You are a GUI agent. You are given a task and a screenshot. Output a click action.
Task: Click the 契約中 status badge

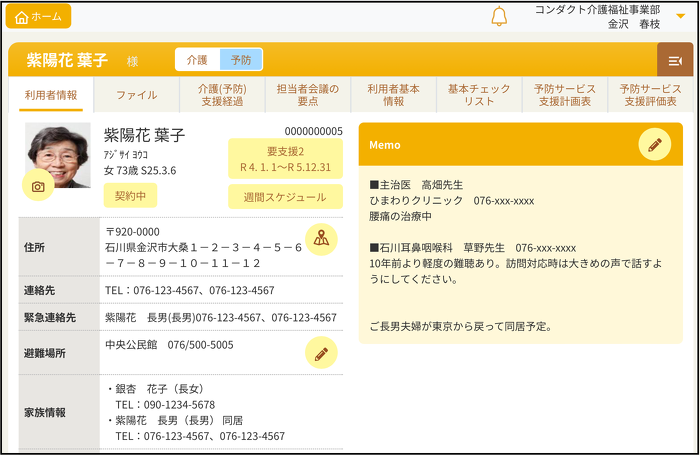(x=130, y=195)
